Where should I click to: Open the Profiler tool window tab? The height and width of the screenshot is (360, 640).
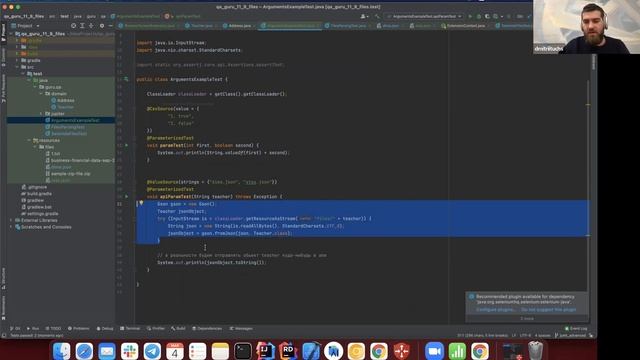click(156, 328)
